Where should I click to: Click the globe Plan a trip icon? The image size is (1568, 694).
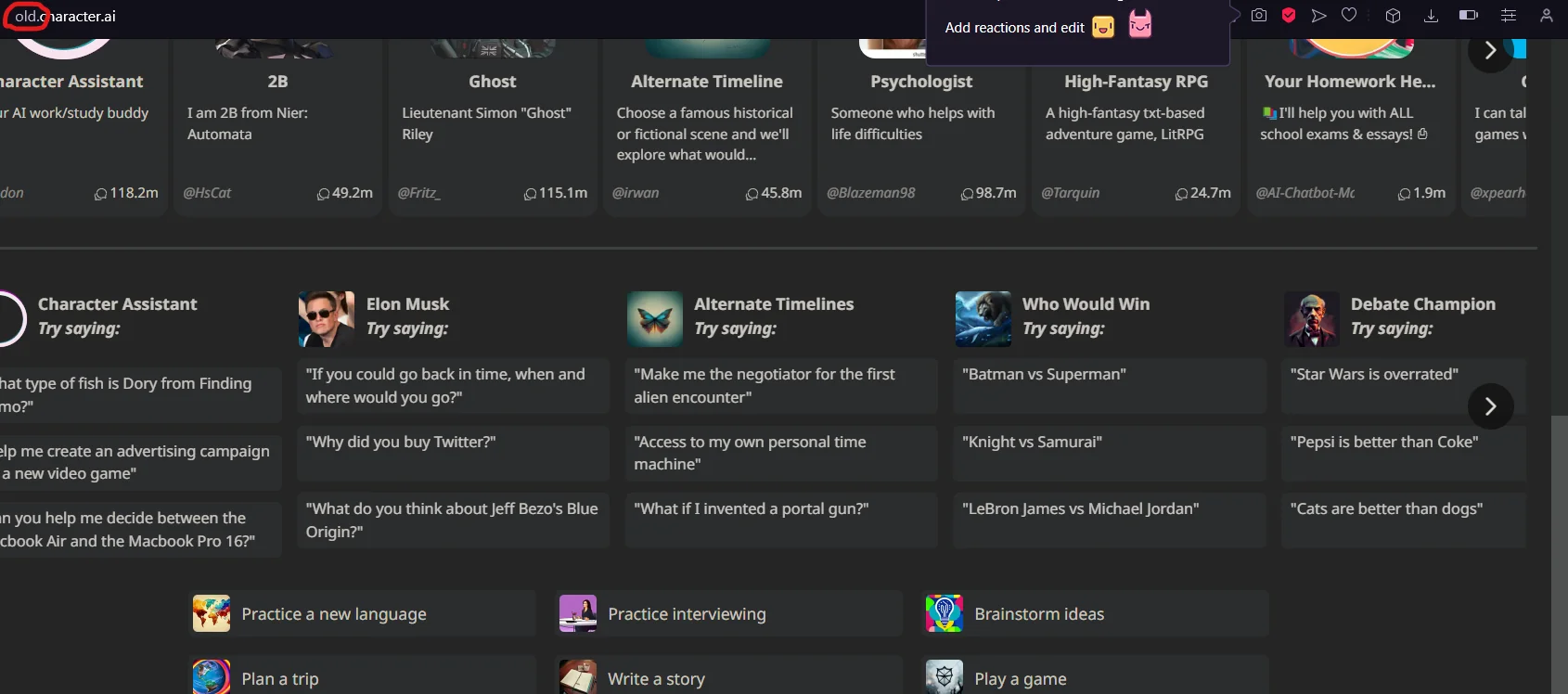click(x=212, y=677)
